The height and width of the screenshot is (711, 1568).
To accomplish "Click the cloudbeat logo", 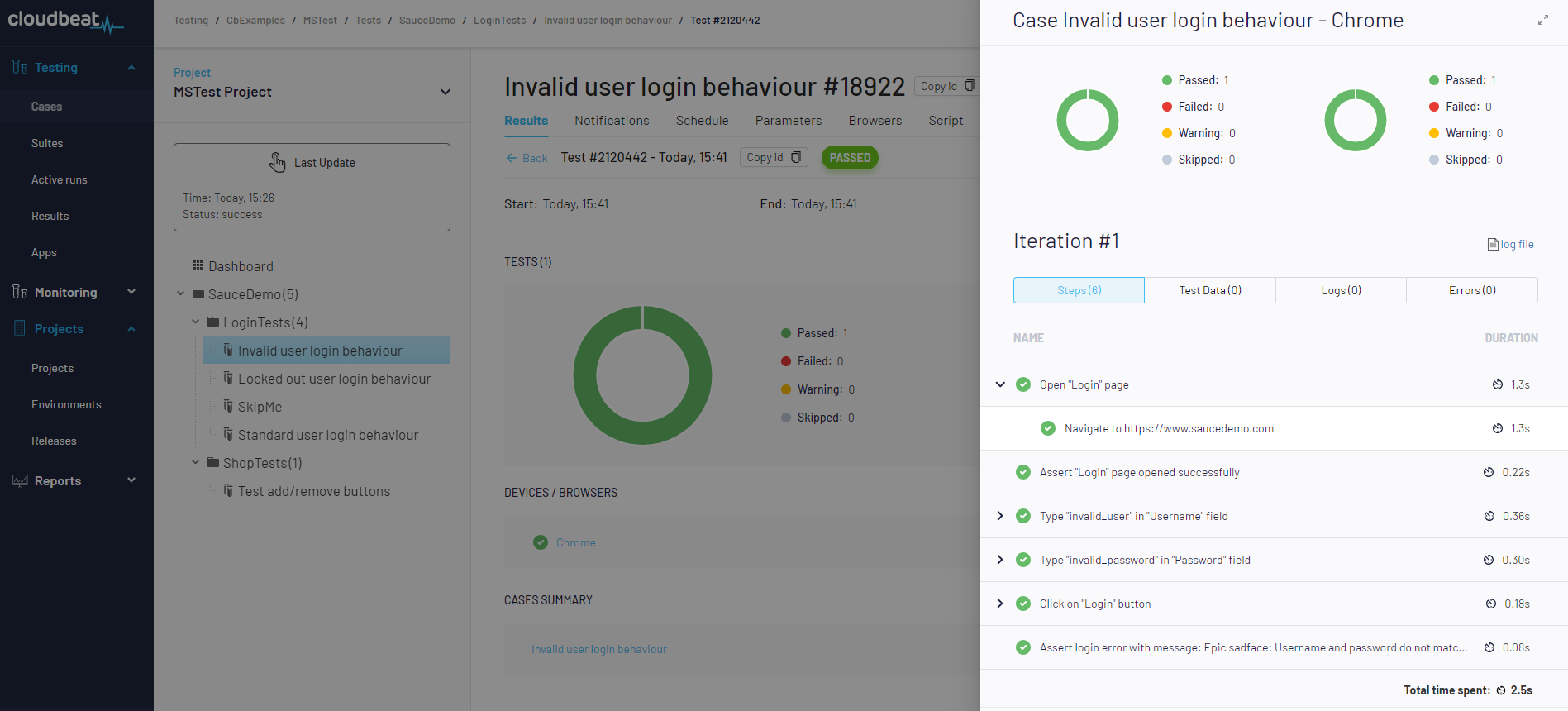I will pos(65,21).
